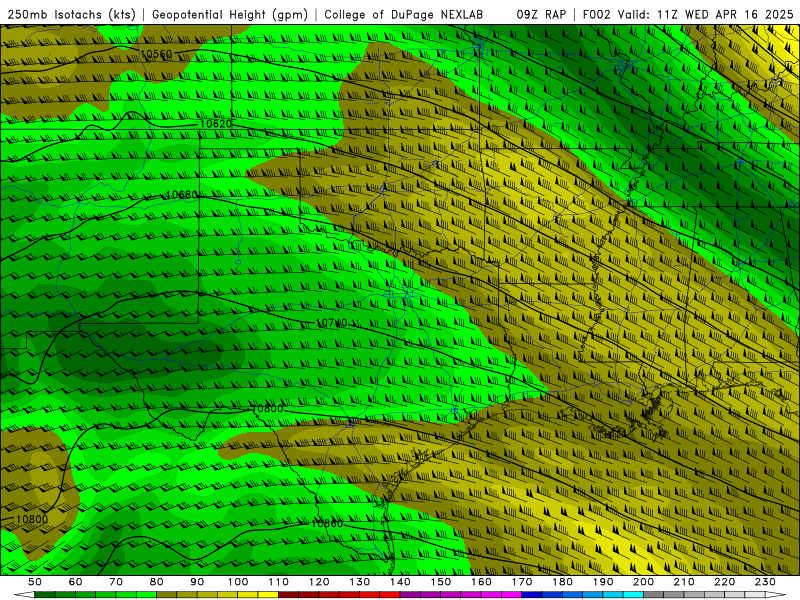Image resolution: width=800 pixels, height=600 pixels.
Task: Click the '250mb Isotachs (kts)' title text
Action: 71,14
